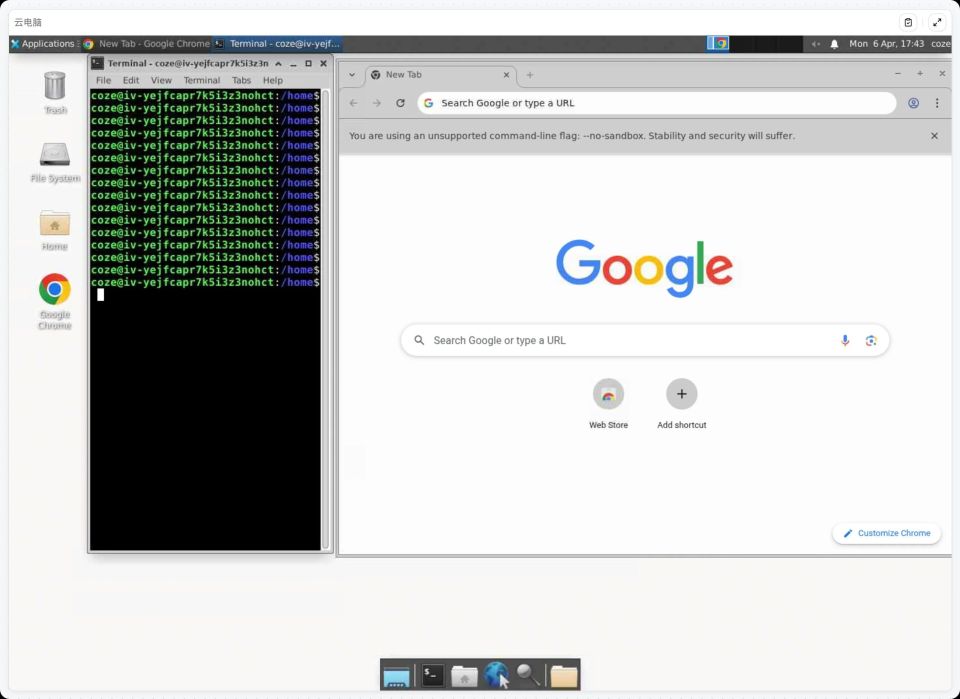The height and width of the screenshot is (699, 960).
Task: Open the application finder magnifier dock icon
Action: [528, 675]
